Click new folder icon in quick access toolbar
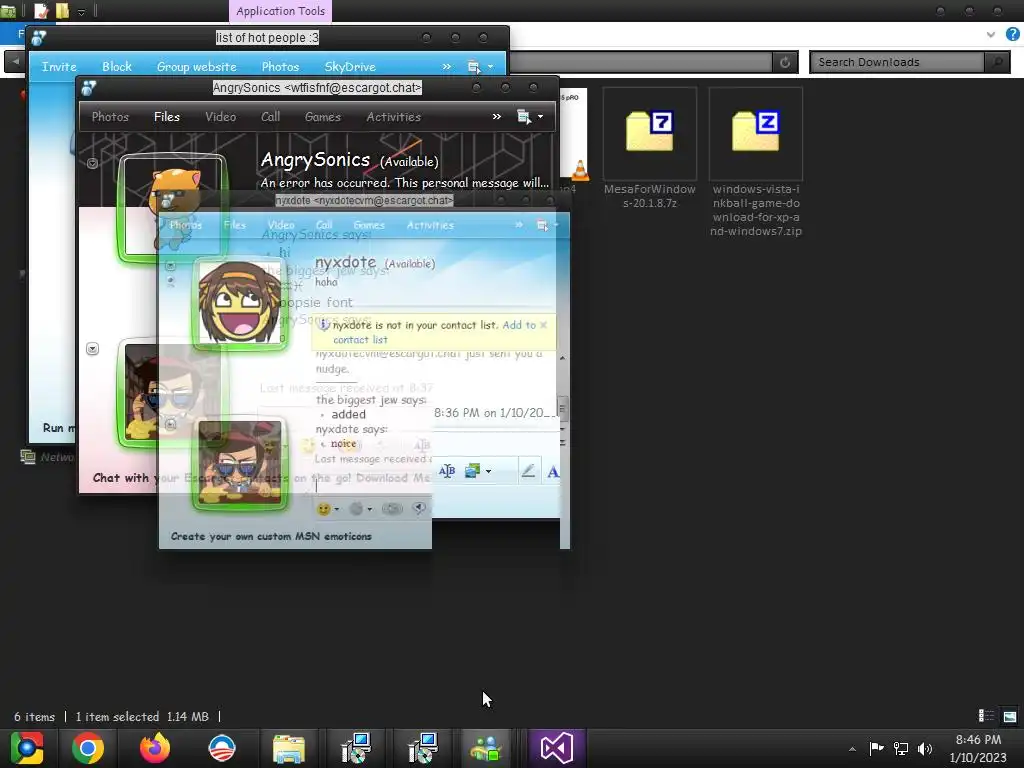 (x=63, y=11)
